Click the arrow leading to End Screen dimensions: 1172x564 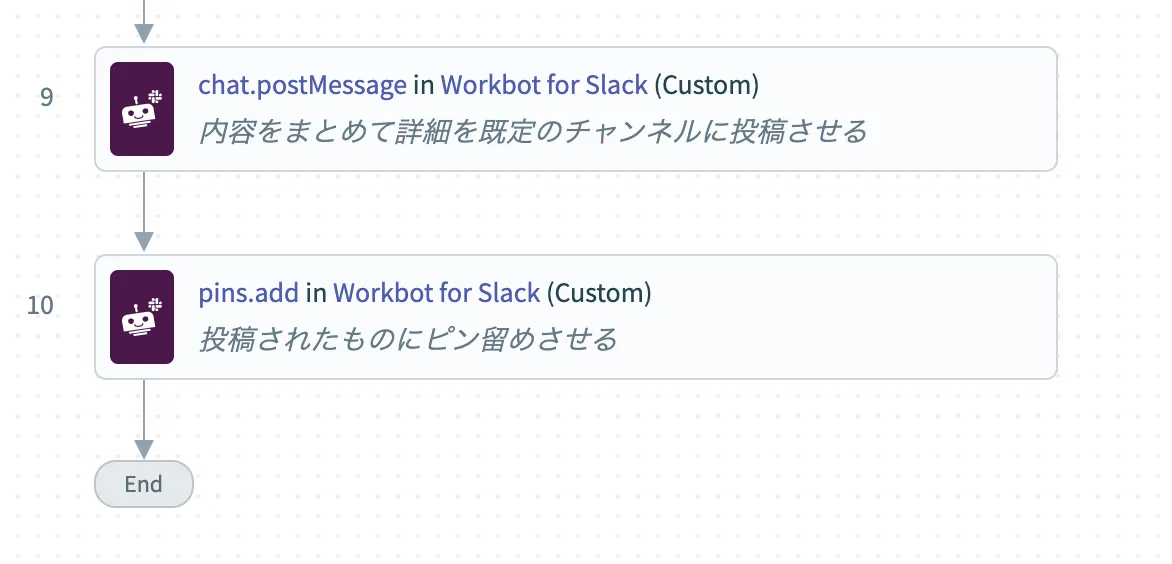(x=144, y=420)
